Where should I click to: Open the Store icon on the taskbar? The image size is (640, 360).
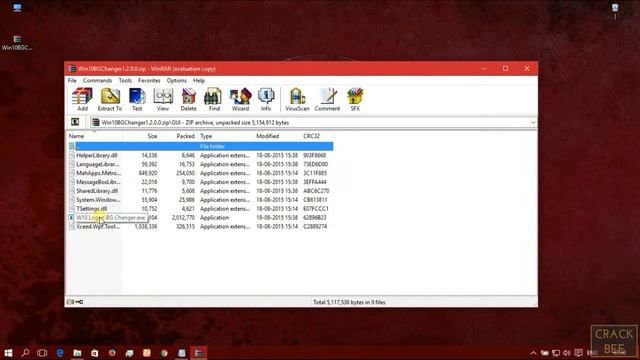pos(95,353)
